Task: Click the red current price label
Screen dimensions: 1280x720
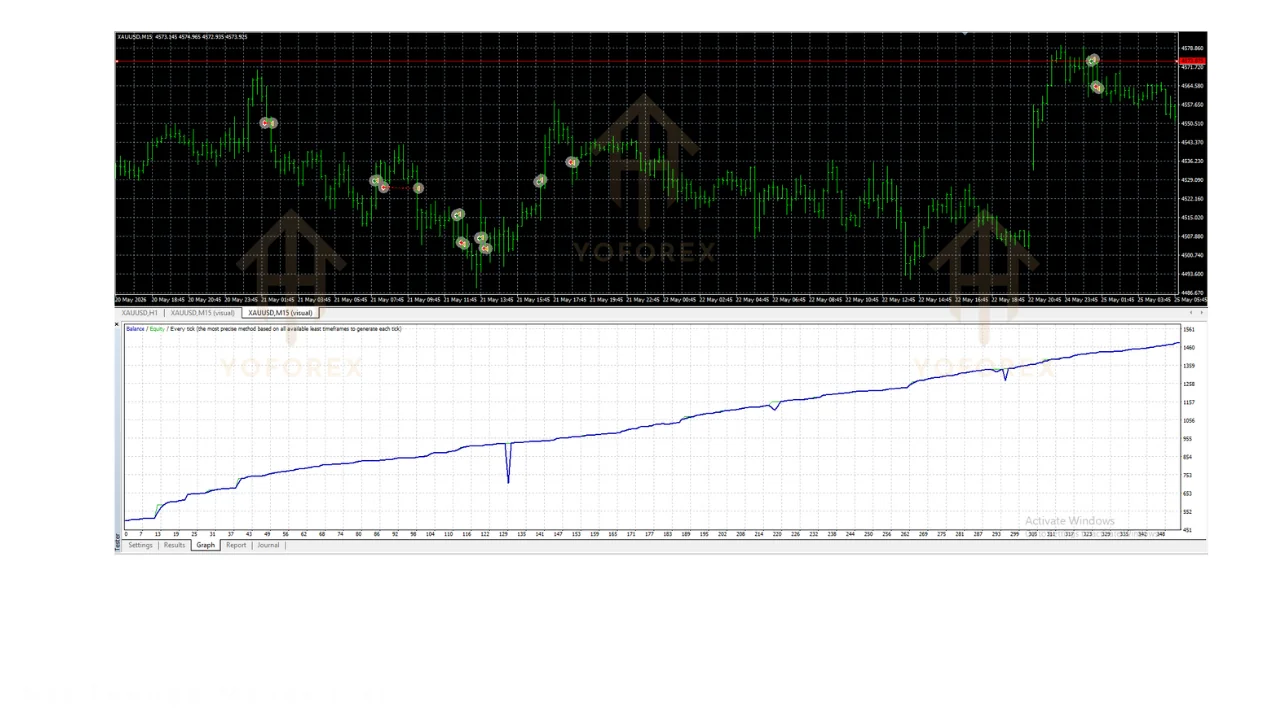Action: tap(1192, 62)
